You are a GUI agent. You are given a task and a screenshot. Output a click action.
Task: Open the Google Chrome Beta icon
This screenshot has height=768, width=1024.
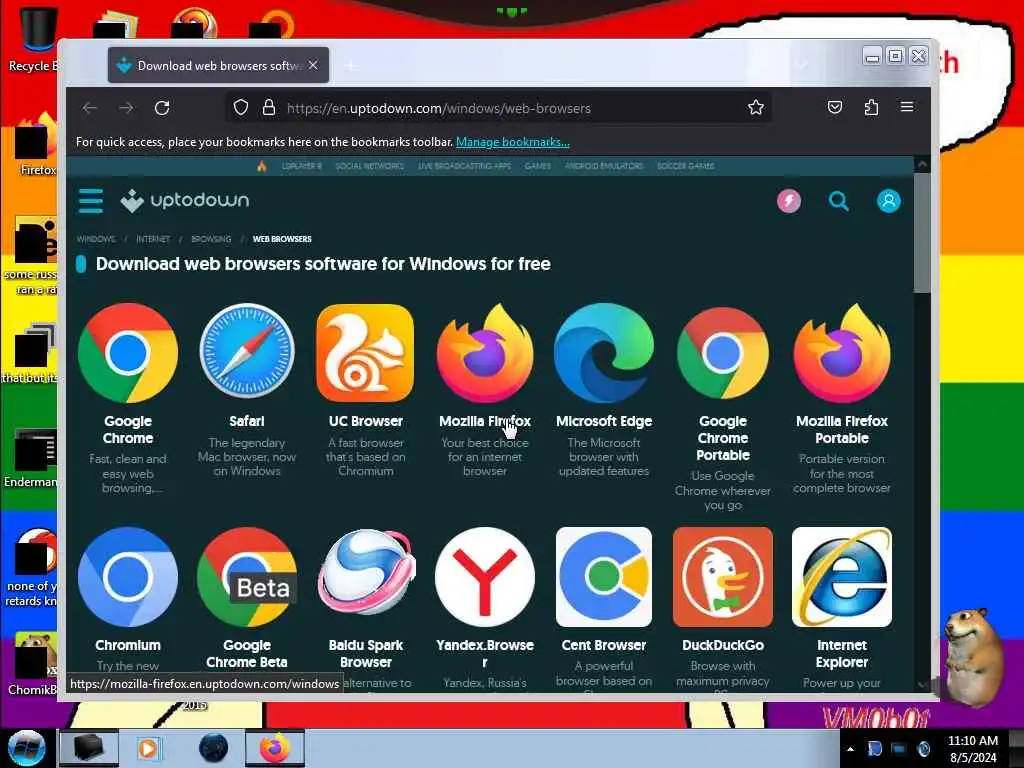point(247,577)
